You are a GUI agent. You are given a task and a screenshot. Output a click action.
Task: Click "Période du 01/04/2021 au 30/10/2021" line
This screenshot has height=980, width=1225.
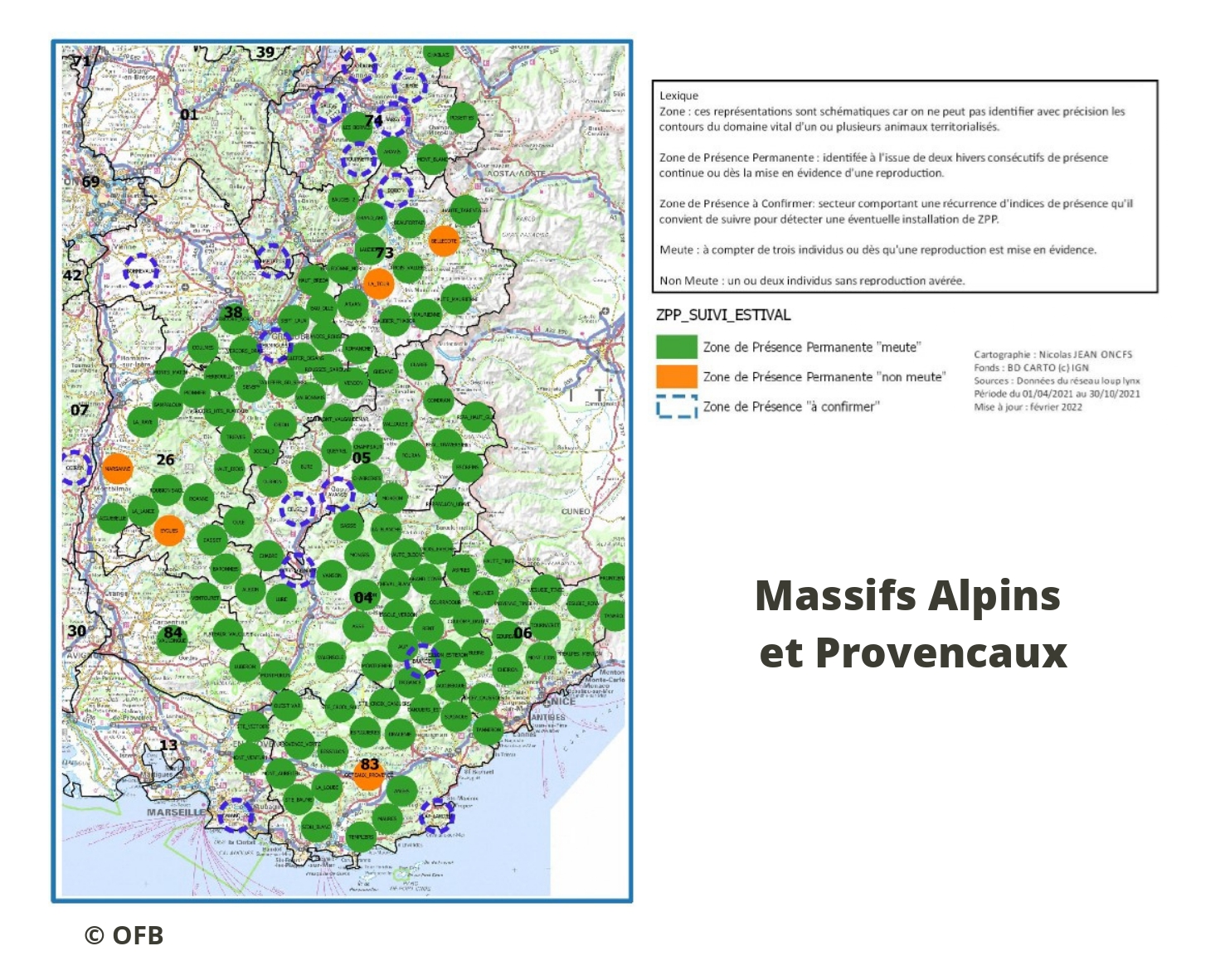point(1057,394)
